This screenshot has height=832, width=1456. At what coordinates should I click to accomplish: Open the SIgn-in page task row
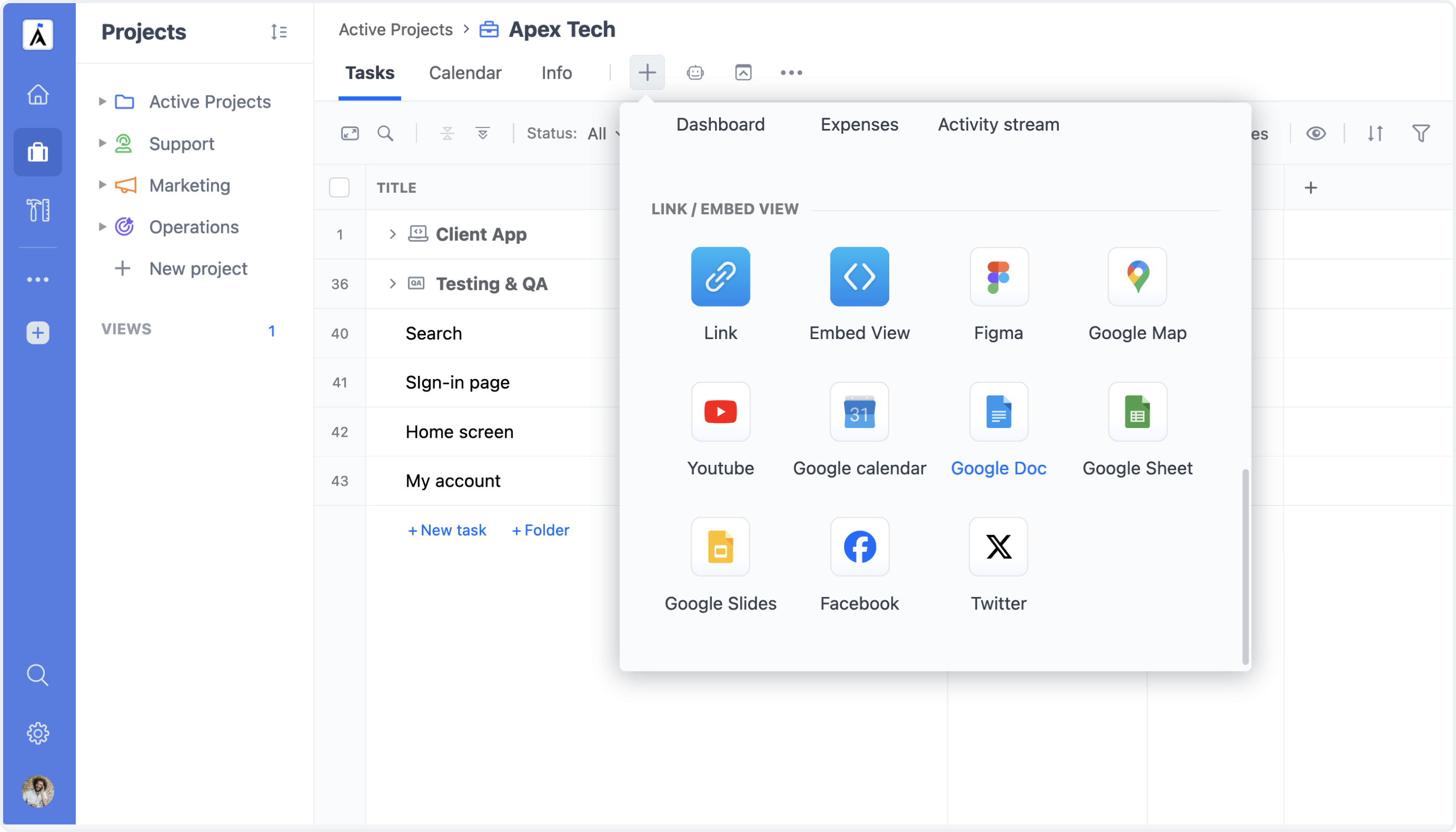(x=457, y=382)
